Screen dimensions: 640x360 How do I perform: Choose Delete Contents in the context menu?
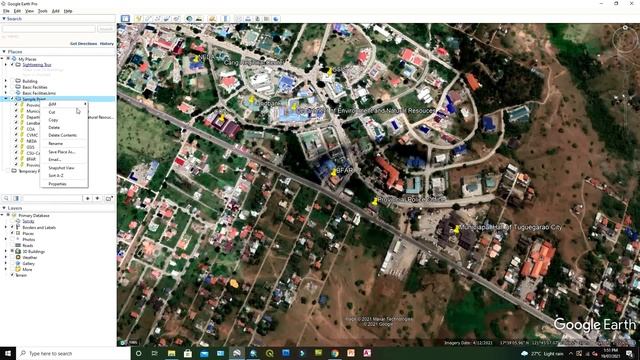pyautogui.click(x=62, y=135)
